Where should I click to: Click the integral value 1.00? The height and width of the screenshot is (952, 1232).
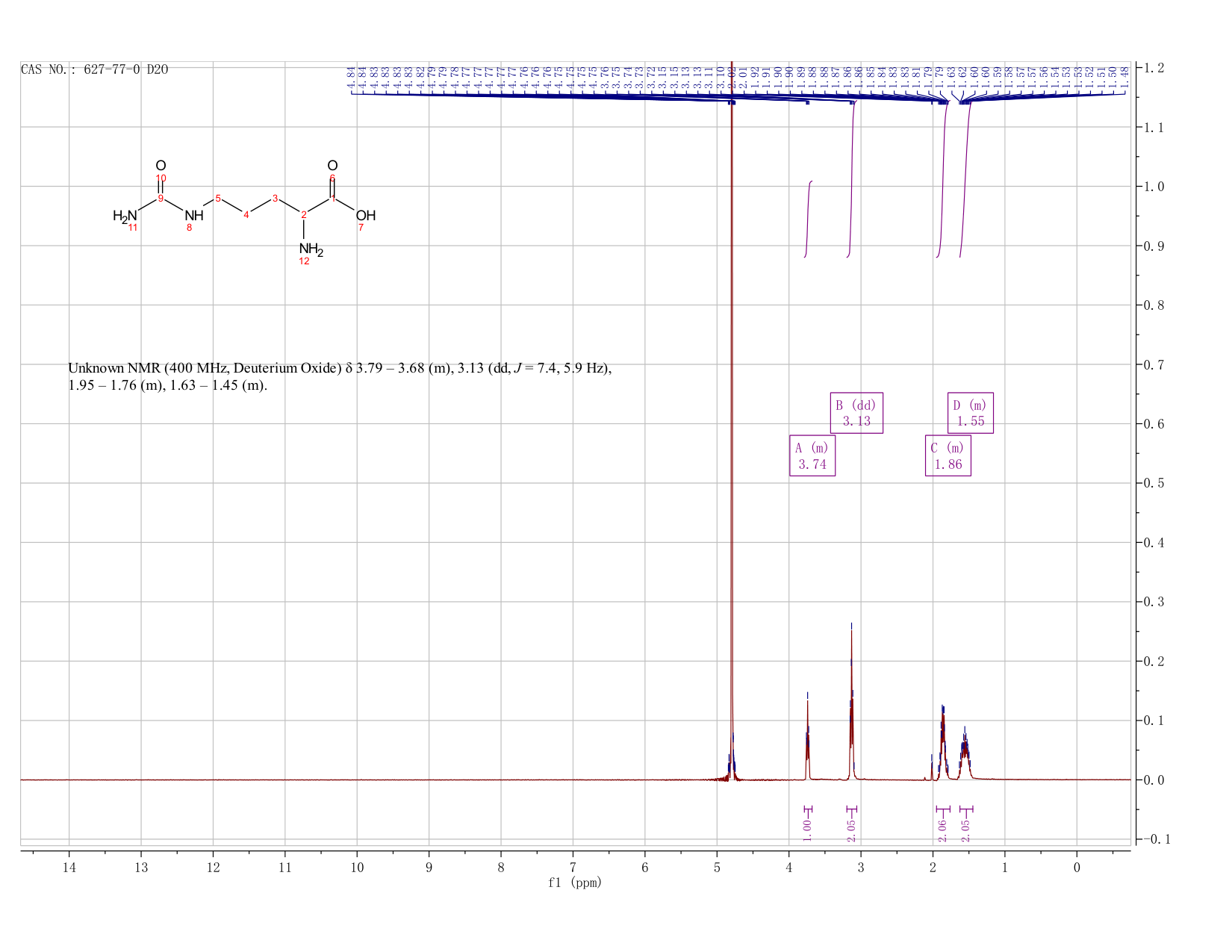pyautogui.click(x=807, y=830)
